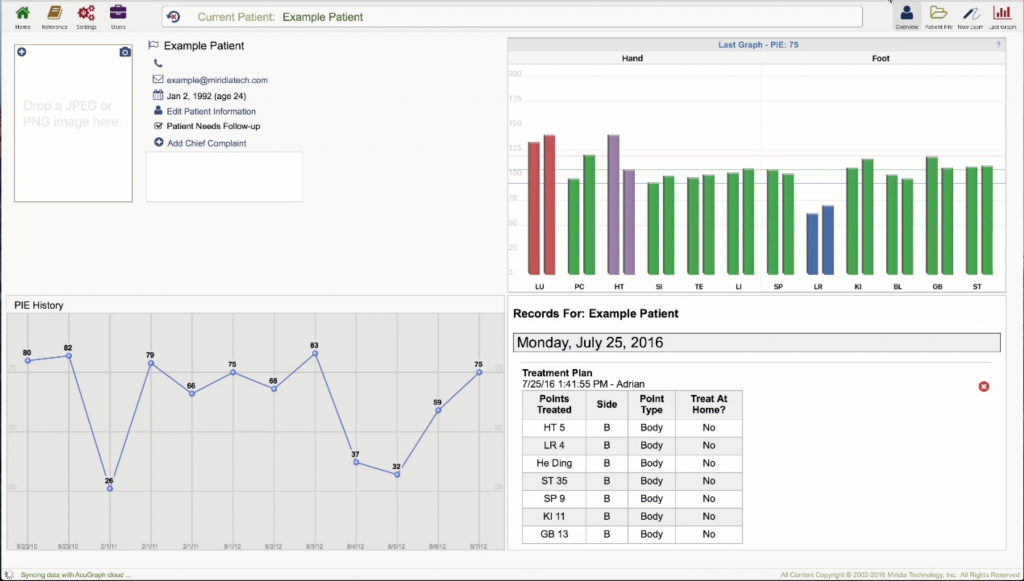Click the chief complaint text box
The height and width of the screenshot is (581, 1024).
point(224,177)
